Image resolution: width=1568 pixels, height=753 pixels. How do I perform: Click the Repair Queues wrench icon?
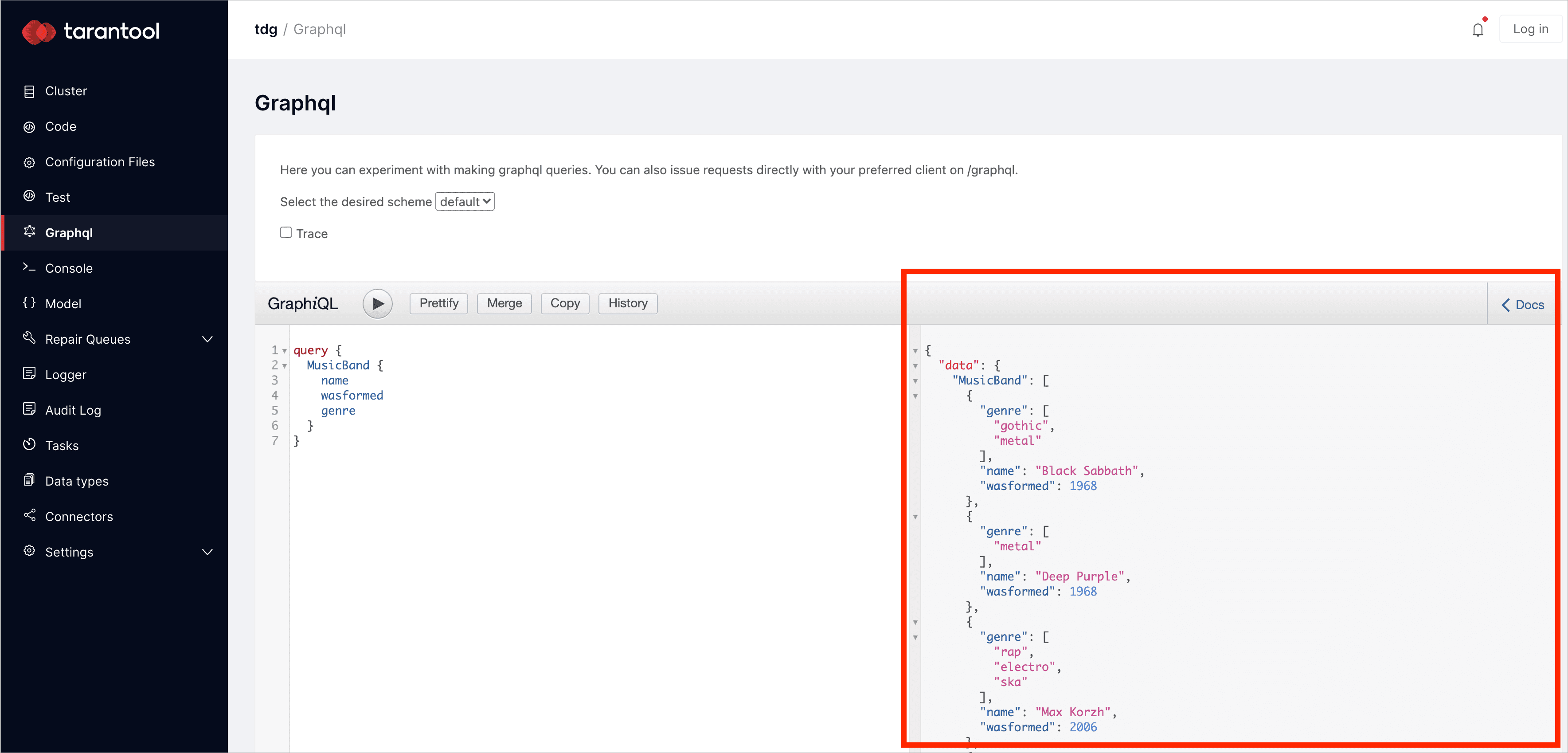coord(29,338)
